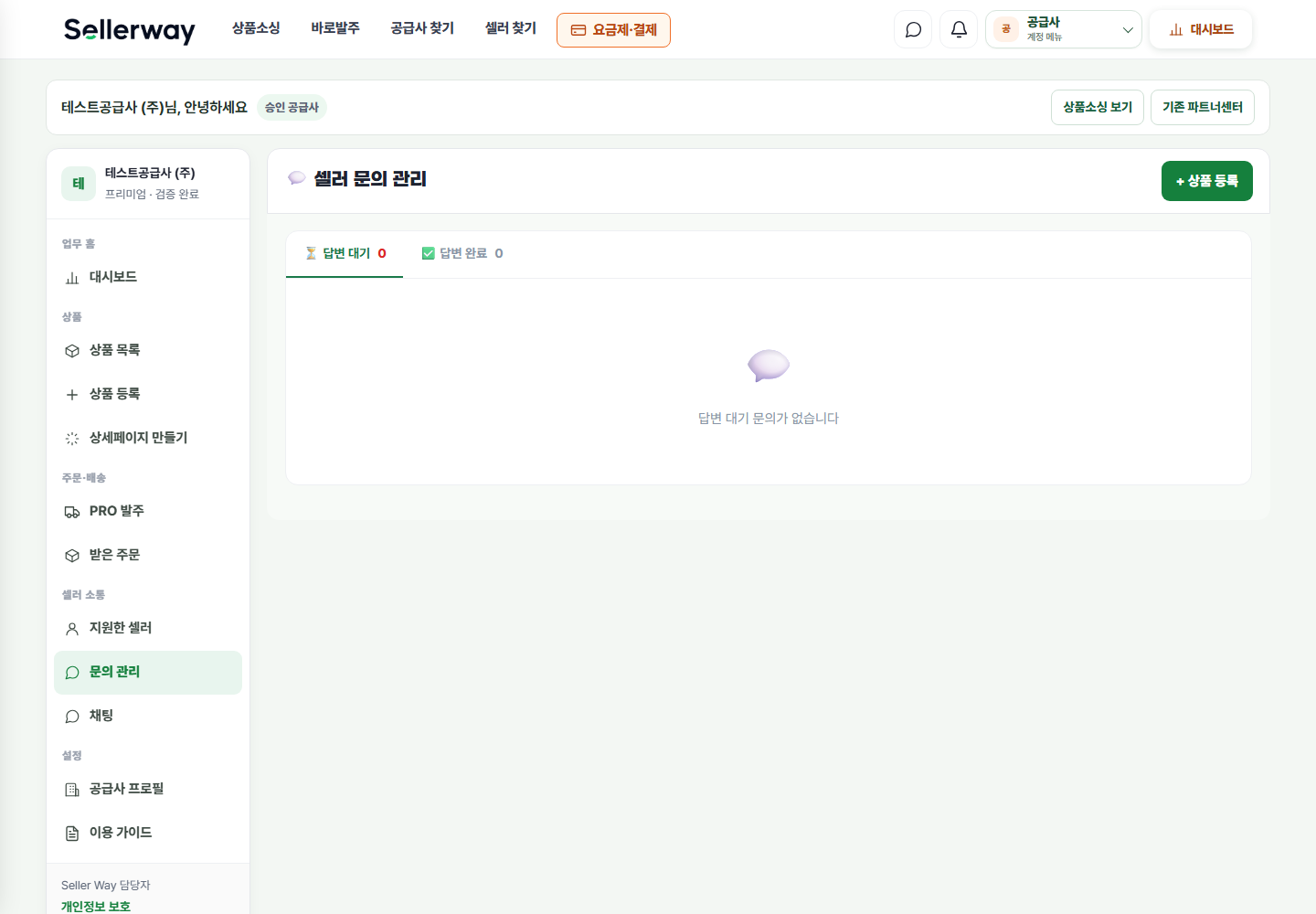Click the 승인 공급사 badge
Screen dimensions: 1316x914
292,108
